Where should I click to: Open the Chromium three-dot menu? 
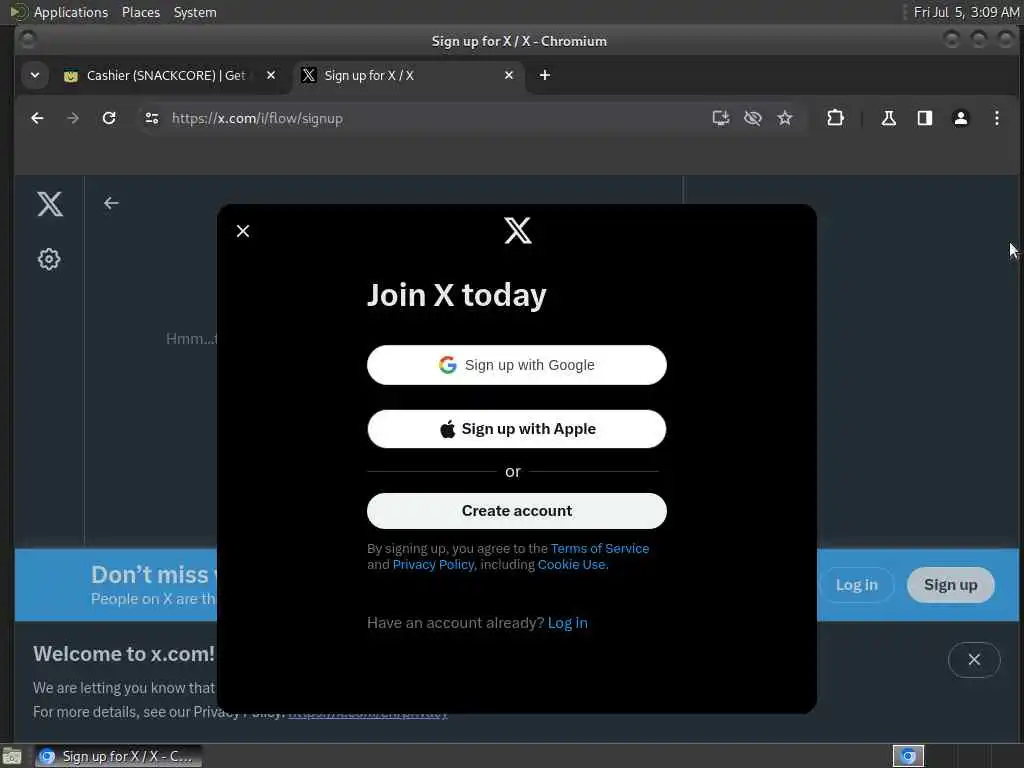coord(997,118)
